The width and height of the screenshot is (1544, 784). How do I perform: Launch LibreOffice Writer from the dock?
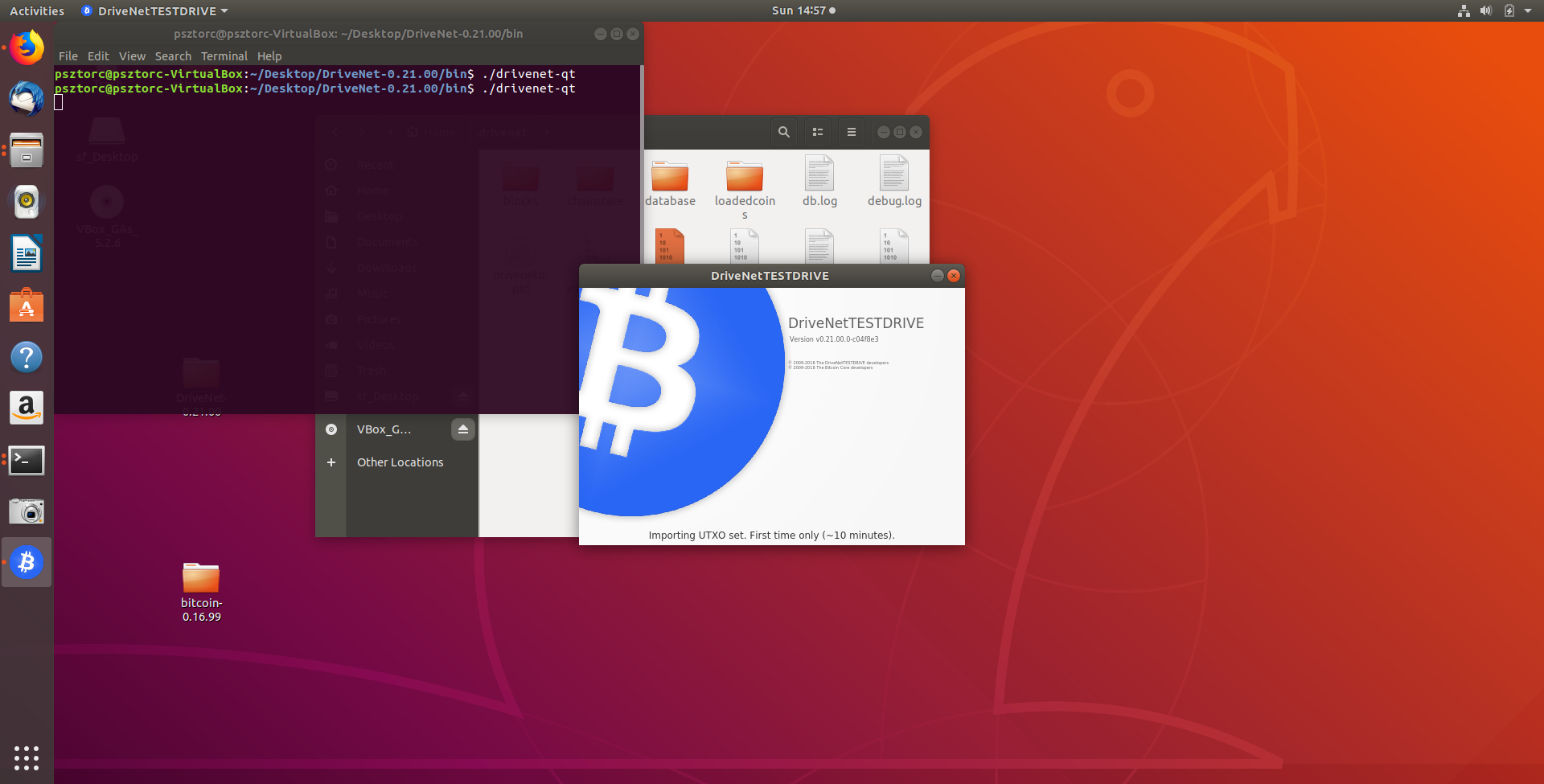(x=27, y=254)
